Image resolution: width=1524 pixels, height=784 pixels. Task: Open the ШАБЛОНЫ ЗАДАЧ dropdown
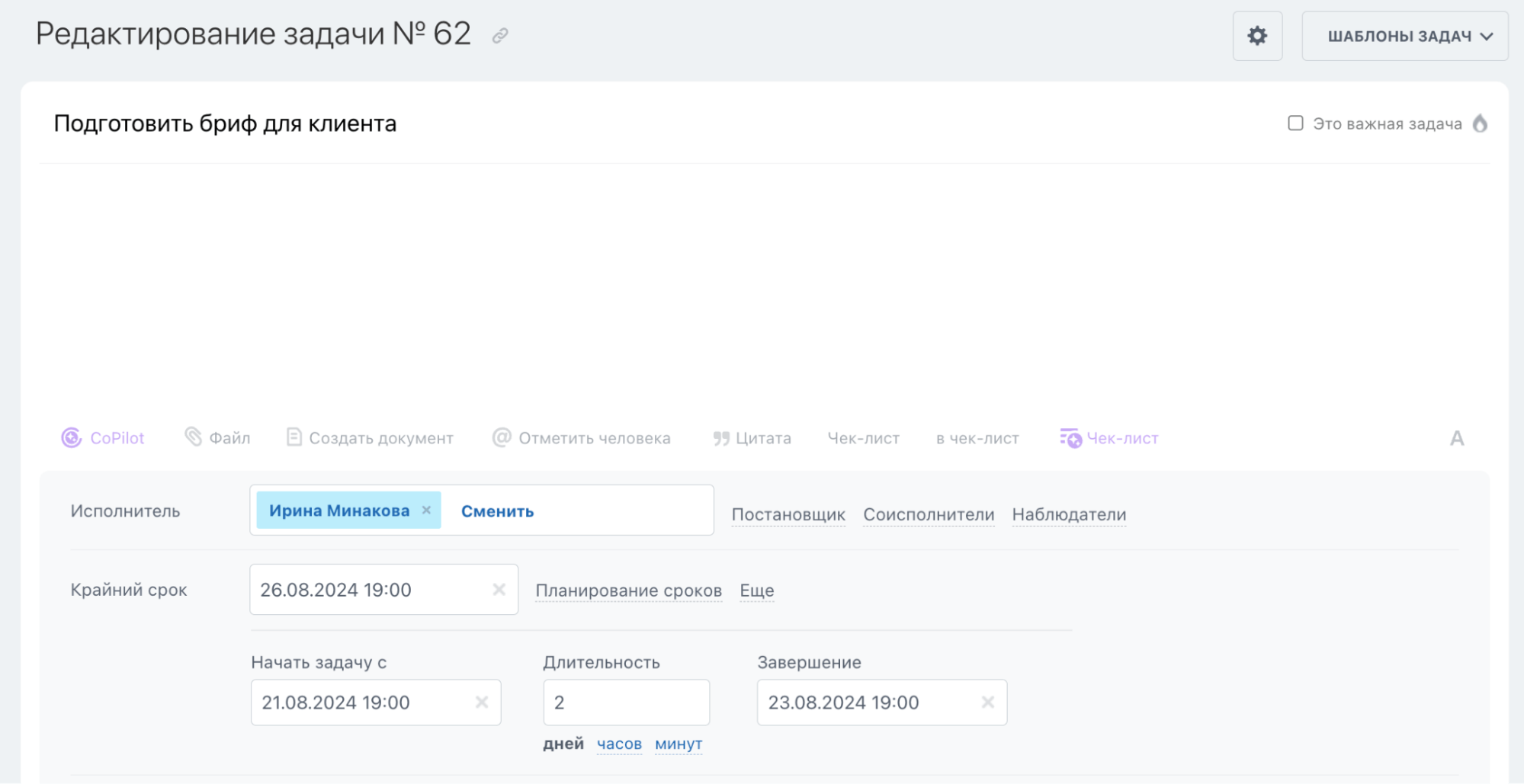(1405, 35)
